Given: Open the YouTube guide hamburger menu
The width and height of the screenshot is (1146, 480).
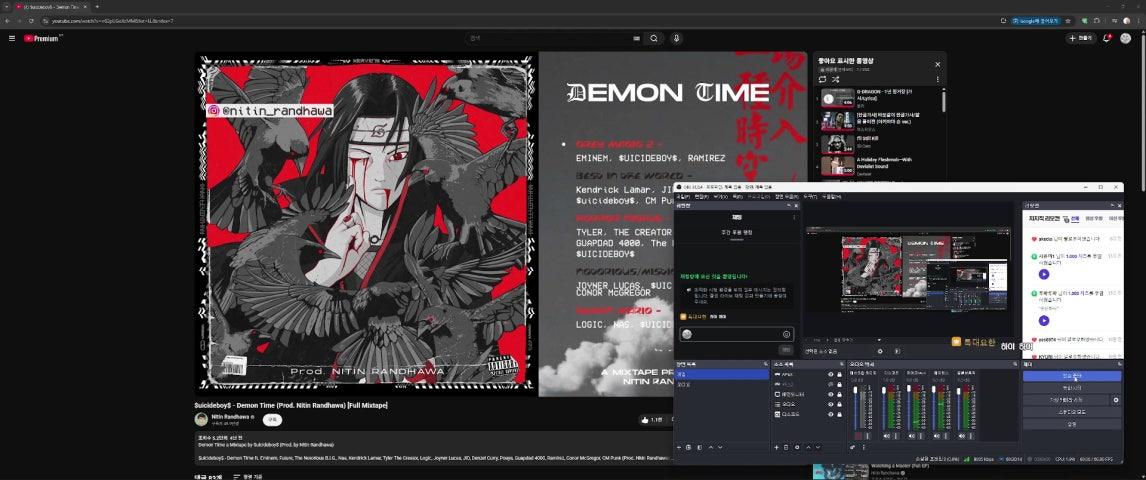Looking at the screenshot, I should pos(12,38).
